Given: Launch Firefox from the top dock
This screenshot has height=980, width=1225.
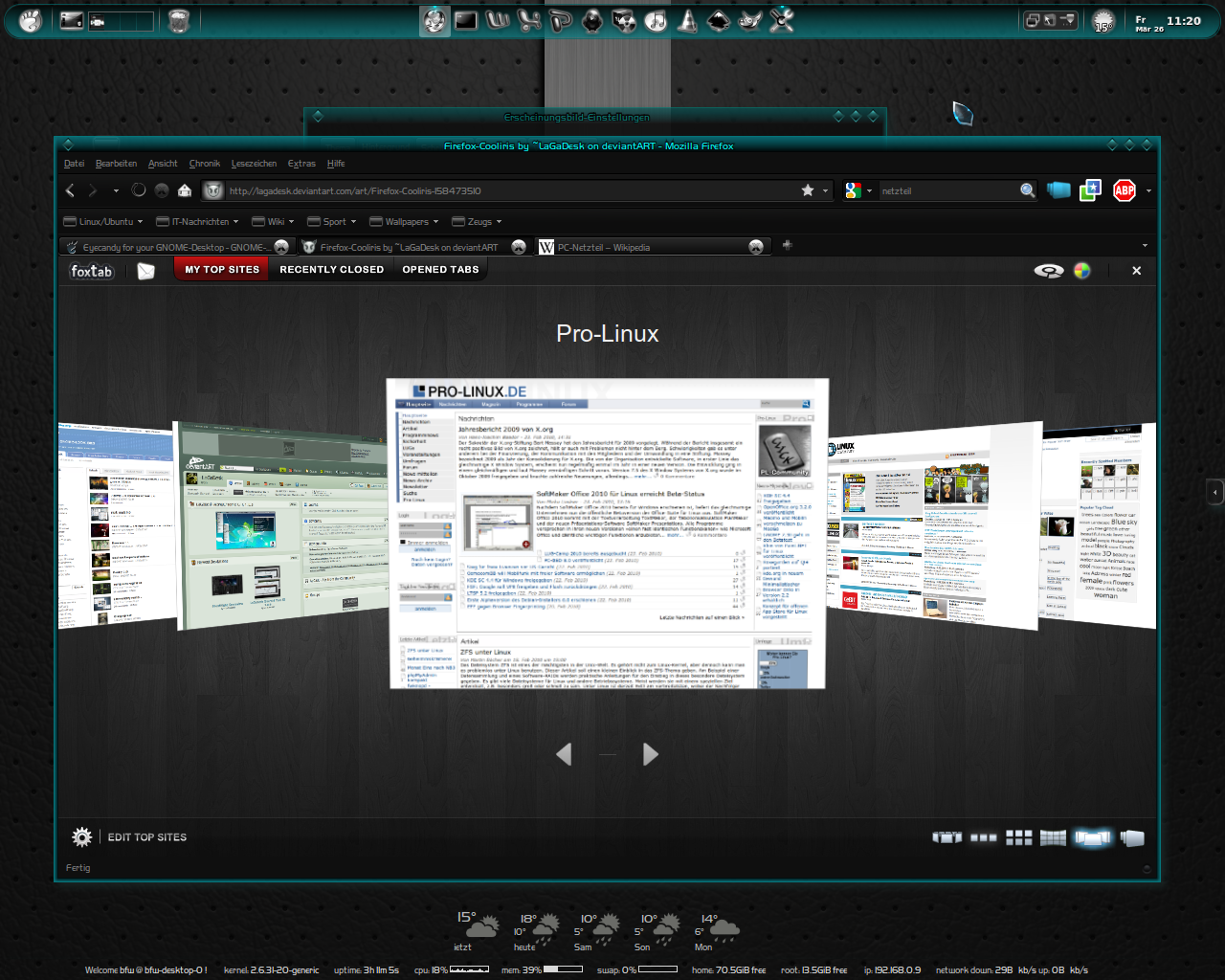Looking at the screenshot, I should [x=434, y=20].
